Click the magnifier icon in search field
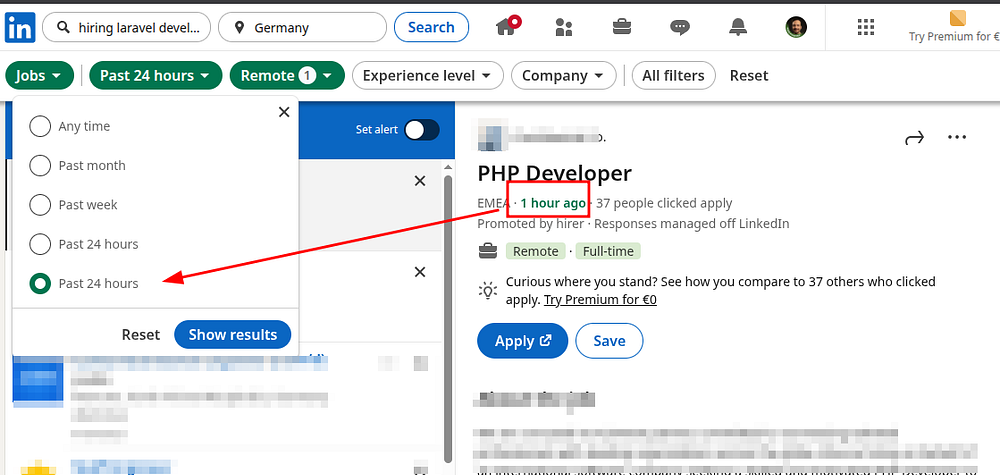This screenshot has height=475, width=1000. [62, 27]
